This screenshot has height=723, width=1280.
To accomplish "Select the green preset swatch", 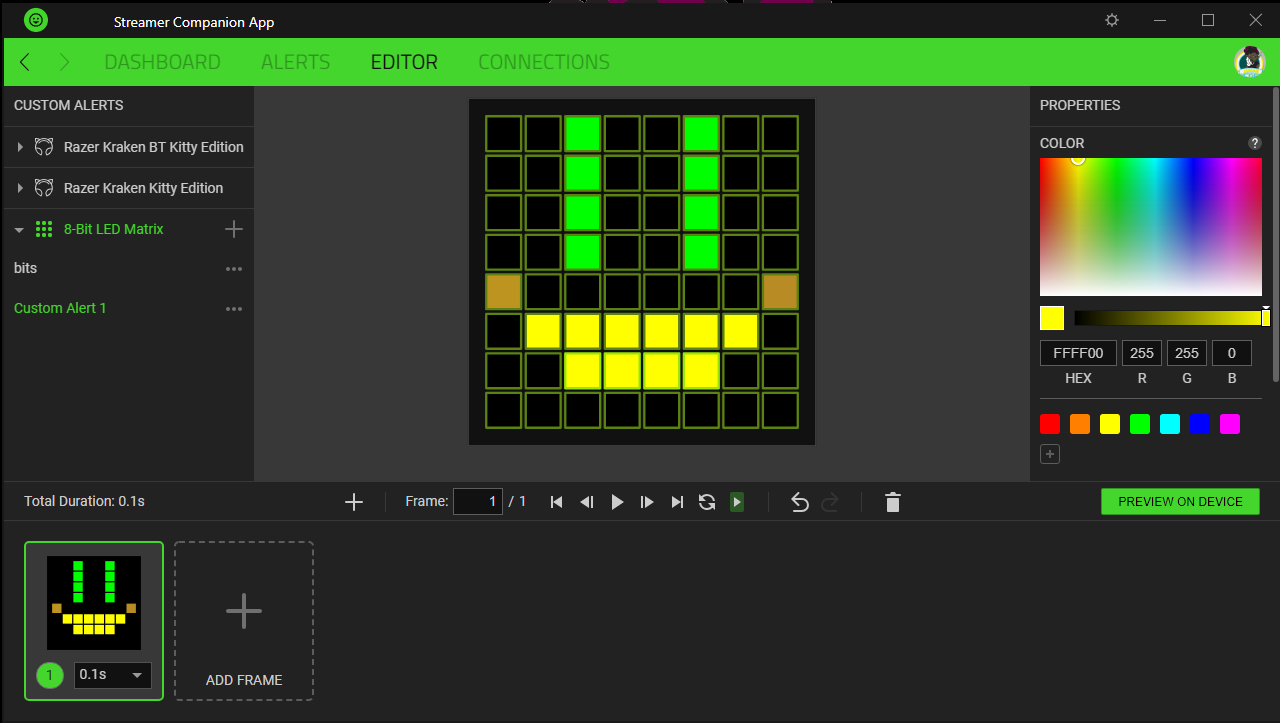I will [1140, 424].
